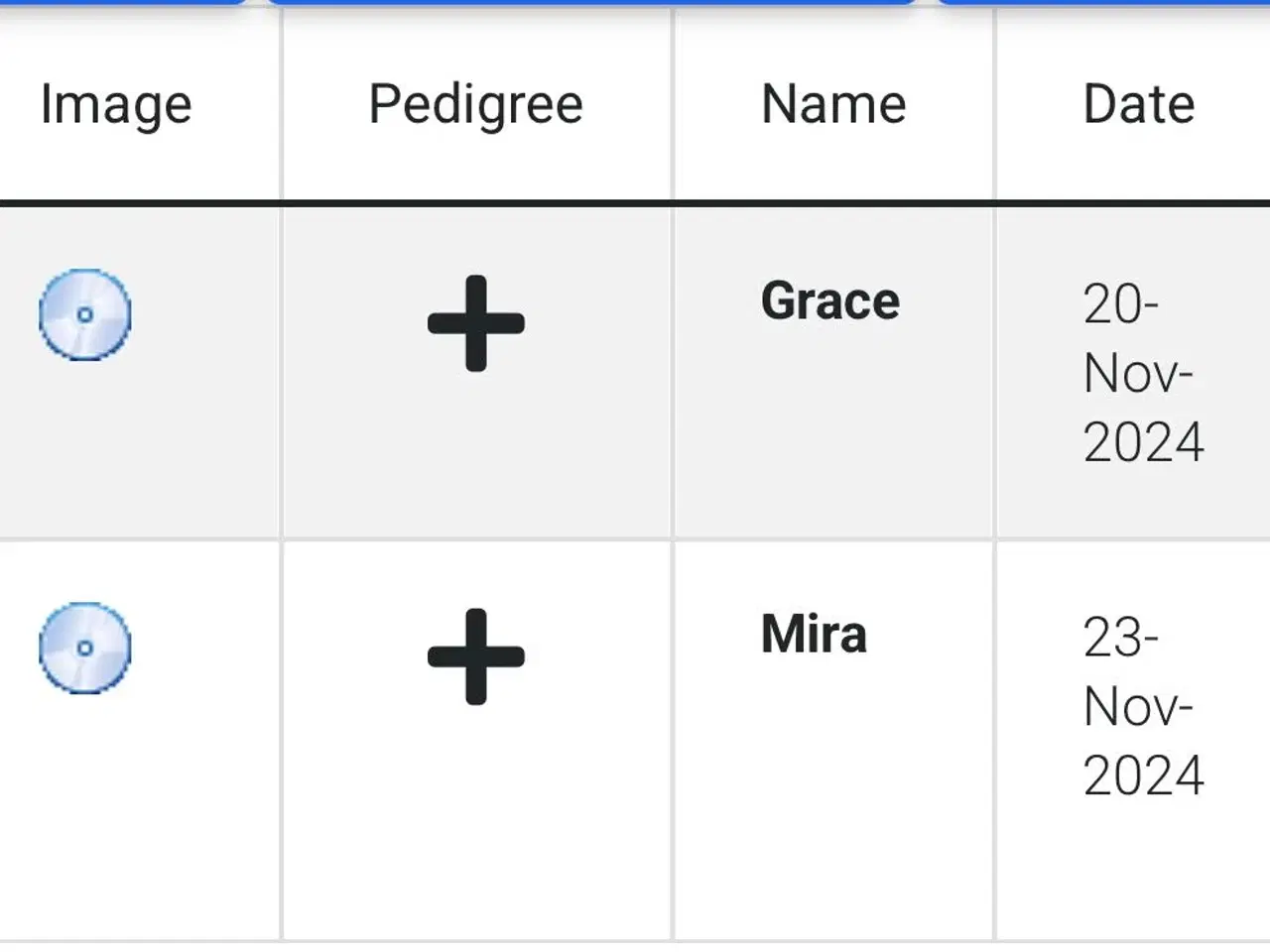Click 'Nov-' in Mira's date cell
This screenshot has width=1270, height=952.
tap(1138, 707)
